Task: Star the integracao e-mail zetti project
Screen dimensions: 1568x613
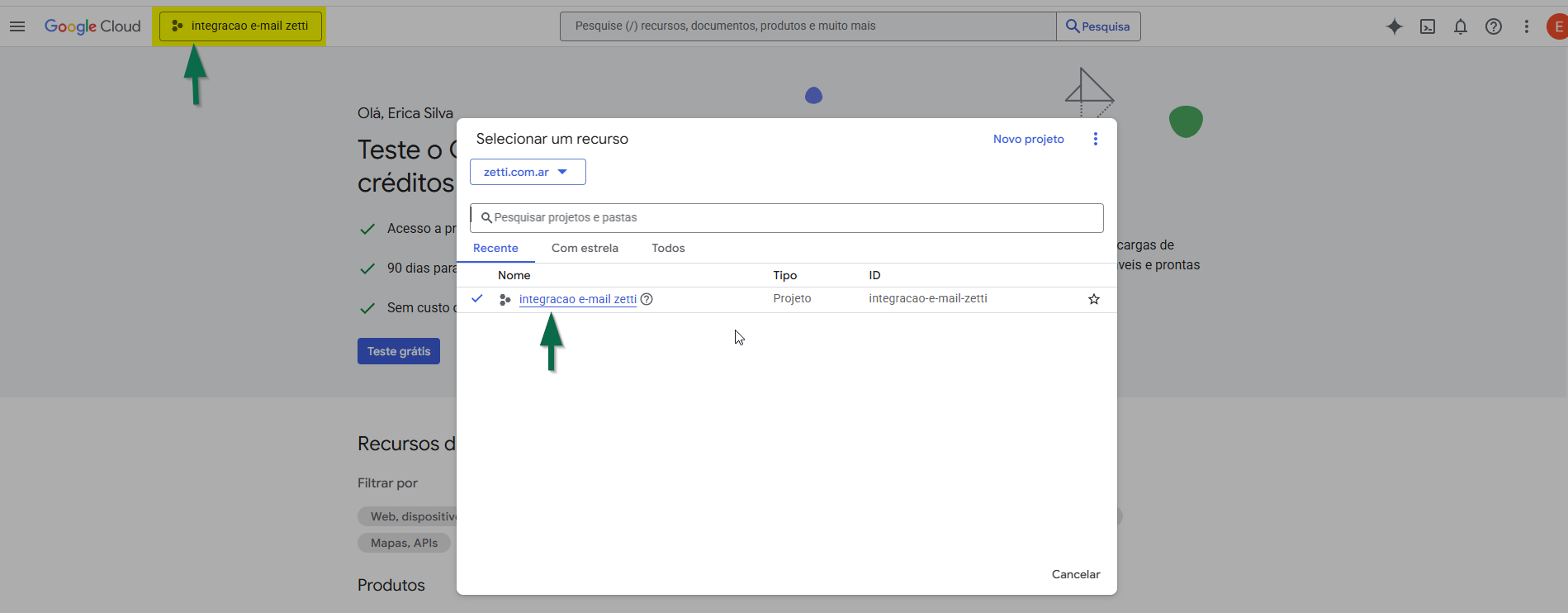Action: pyautogui.click(x=1093, y=299)
